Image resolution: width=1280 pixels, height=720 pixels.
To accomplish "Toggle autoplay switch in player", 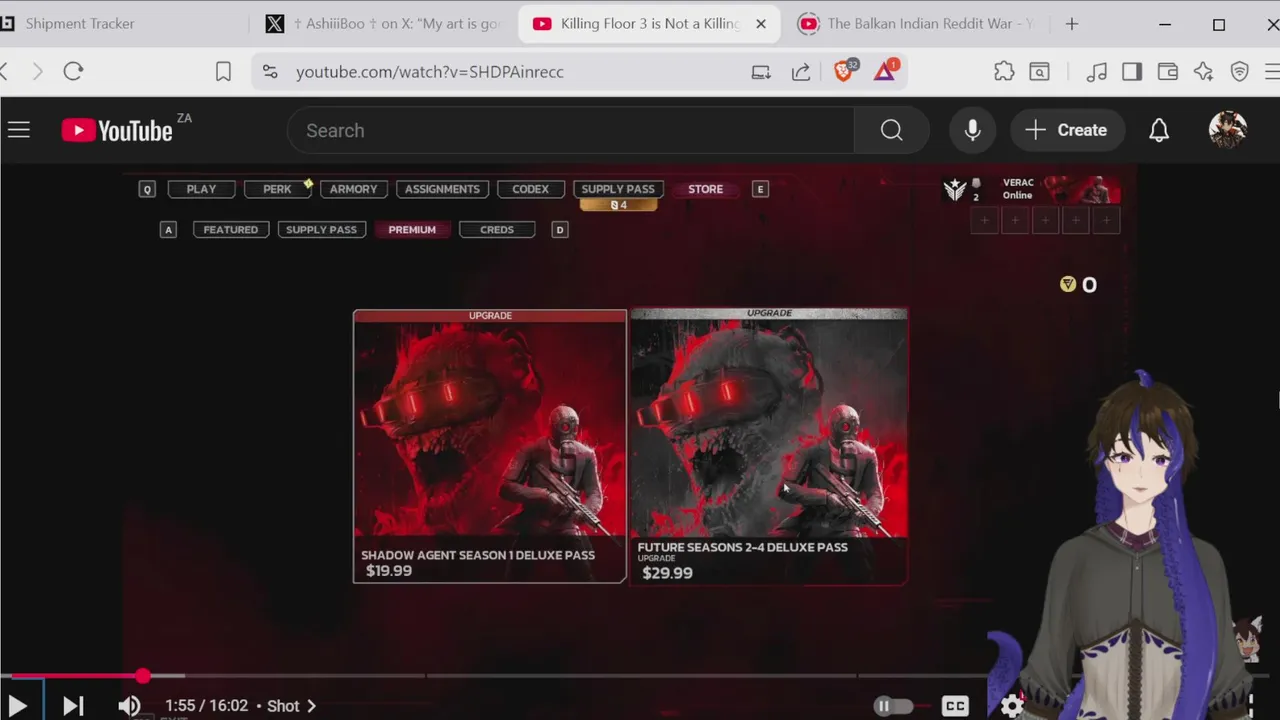I will point(893,706).
